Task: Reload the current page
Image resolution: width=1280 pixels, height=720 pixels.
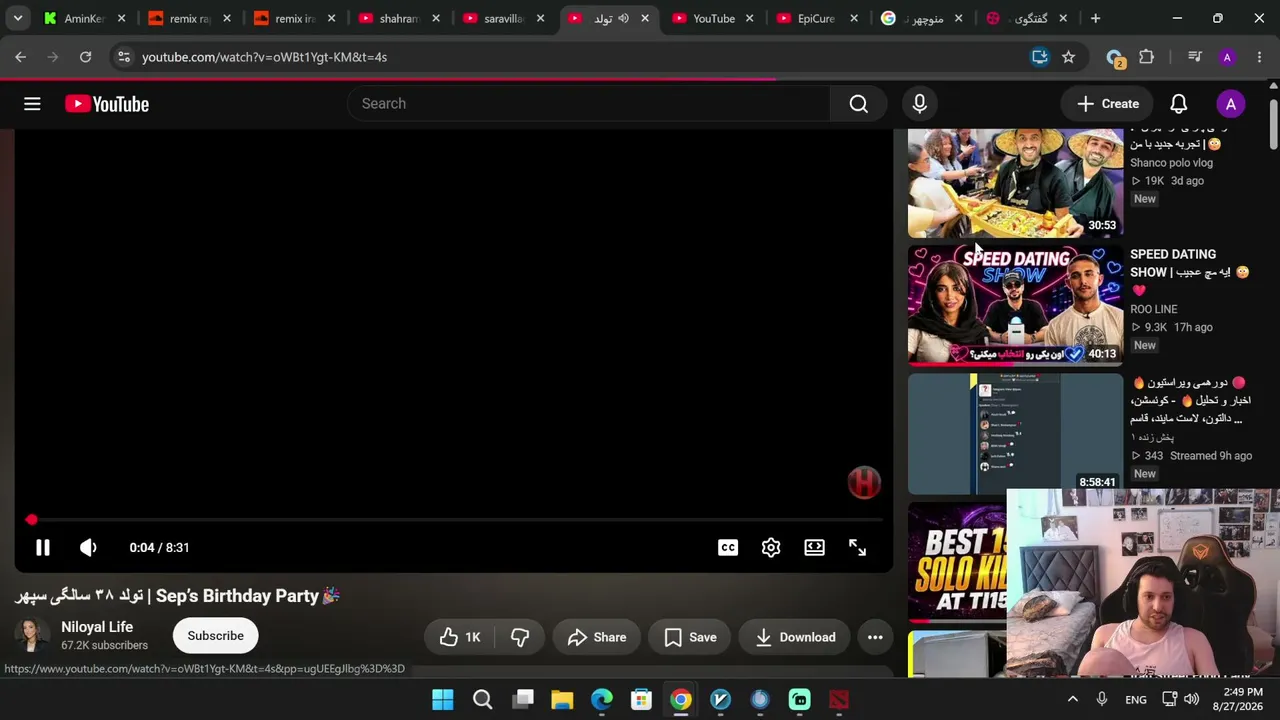Action: (85, 57)
